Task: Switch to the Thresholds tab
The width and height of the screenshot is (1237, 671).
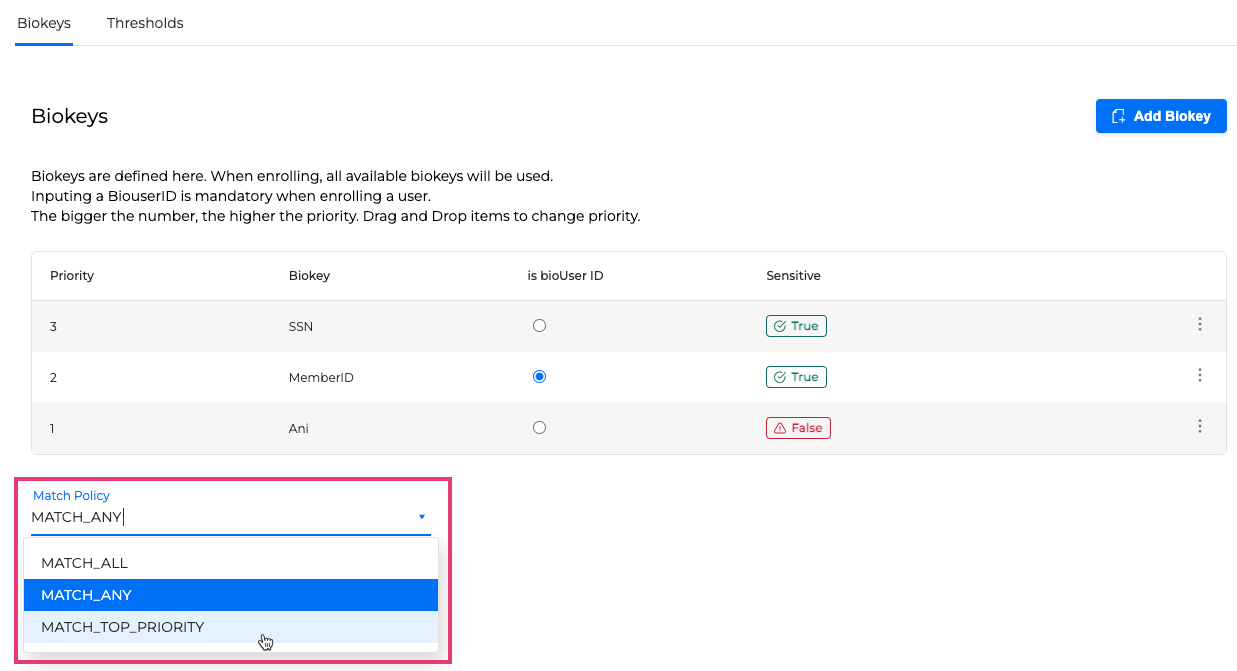Action: (x=145, y=23)
